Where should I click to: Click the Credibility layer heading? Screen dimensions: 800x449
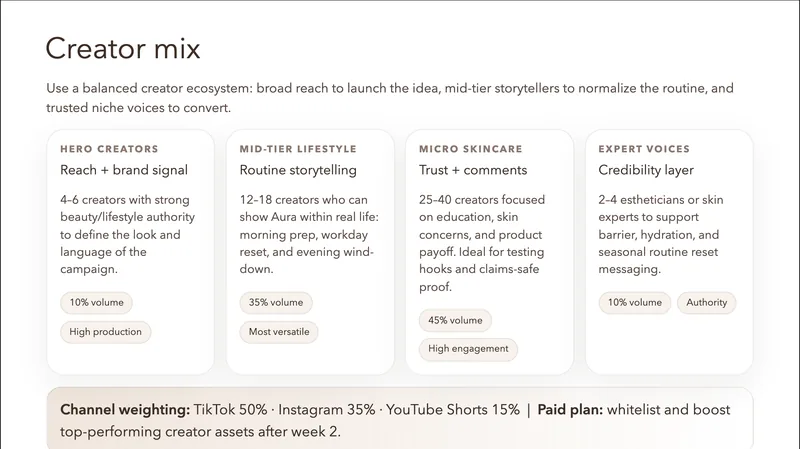point(646,170)
